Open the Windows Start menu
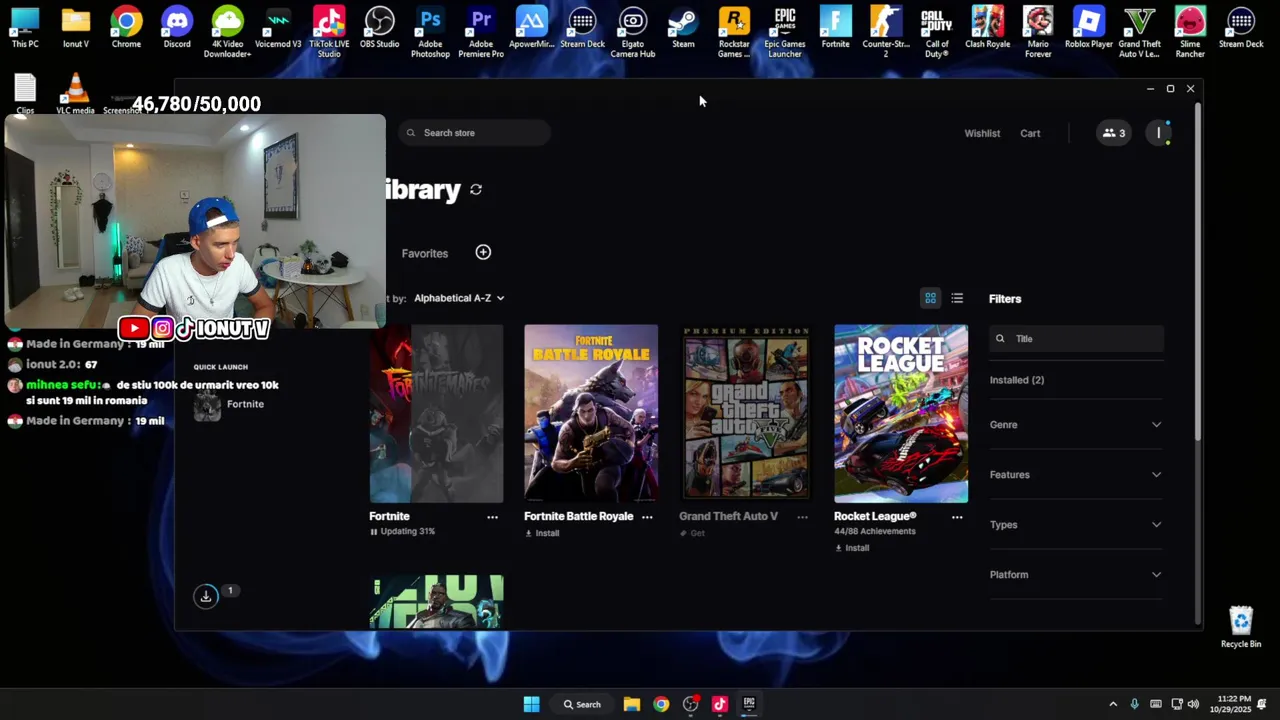 click(531, 704)
